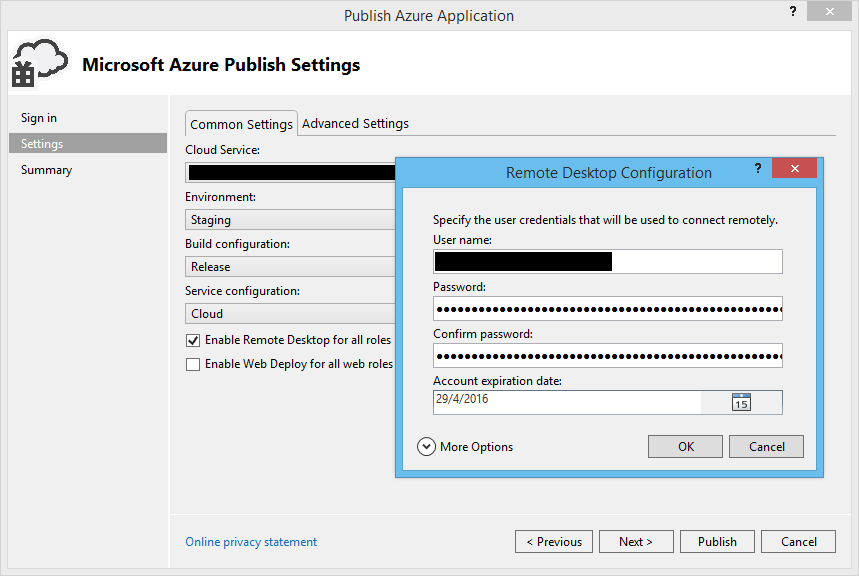Expand More Options in the dialog
The width and height of the screenshot is (859, 576).
(x=427, y=447)
